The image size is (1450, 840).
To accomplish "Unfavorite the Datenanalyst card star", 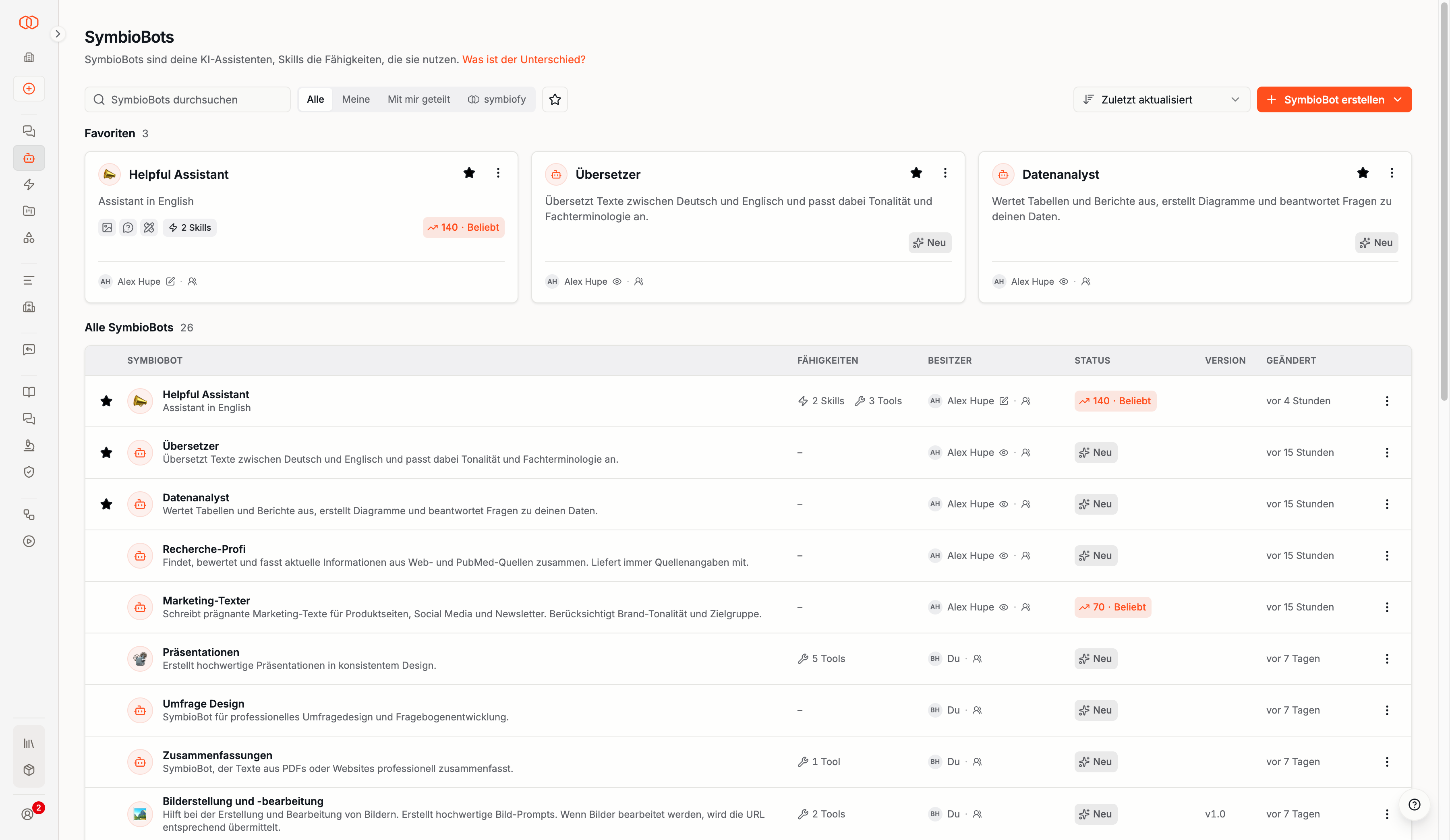I will tap(1363, 173).
